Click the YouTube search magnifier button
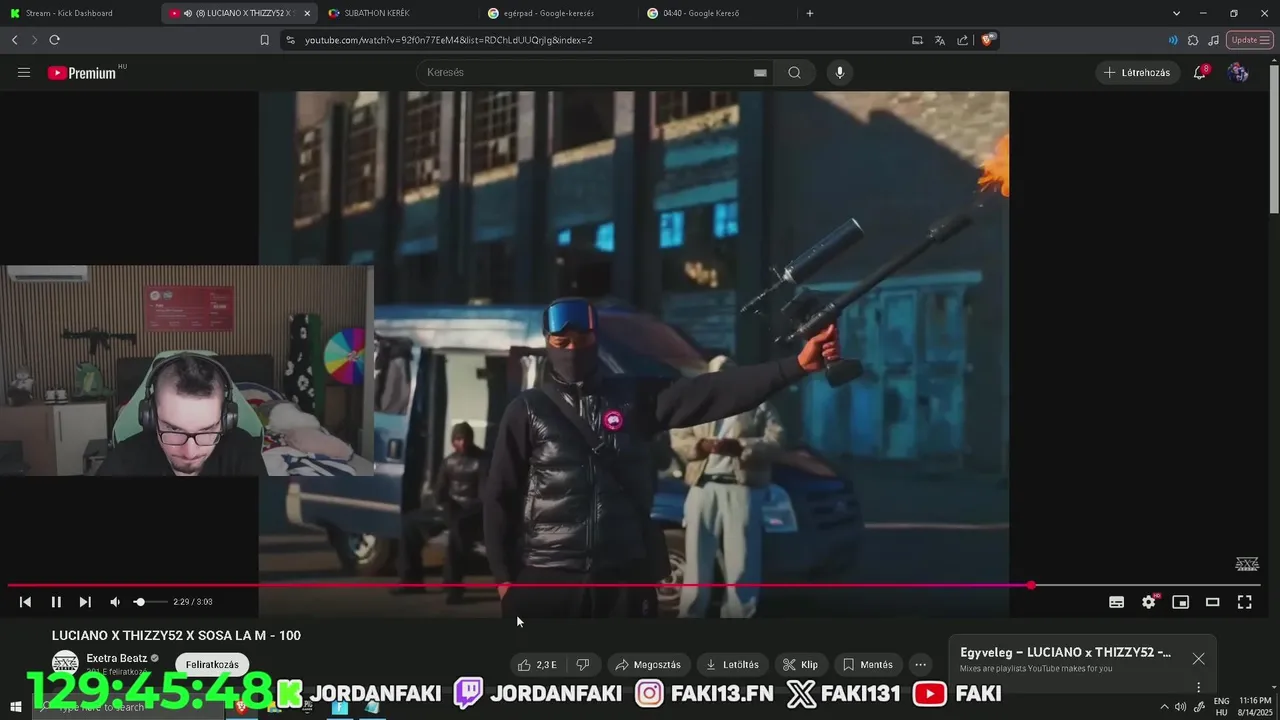 point(794,72)
